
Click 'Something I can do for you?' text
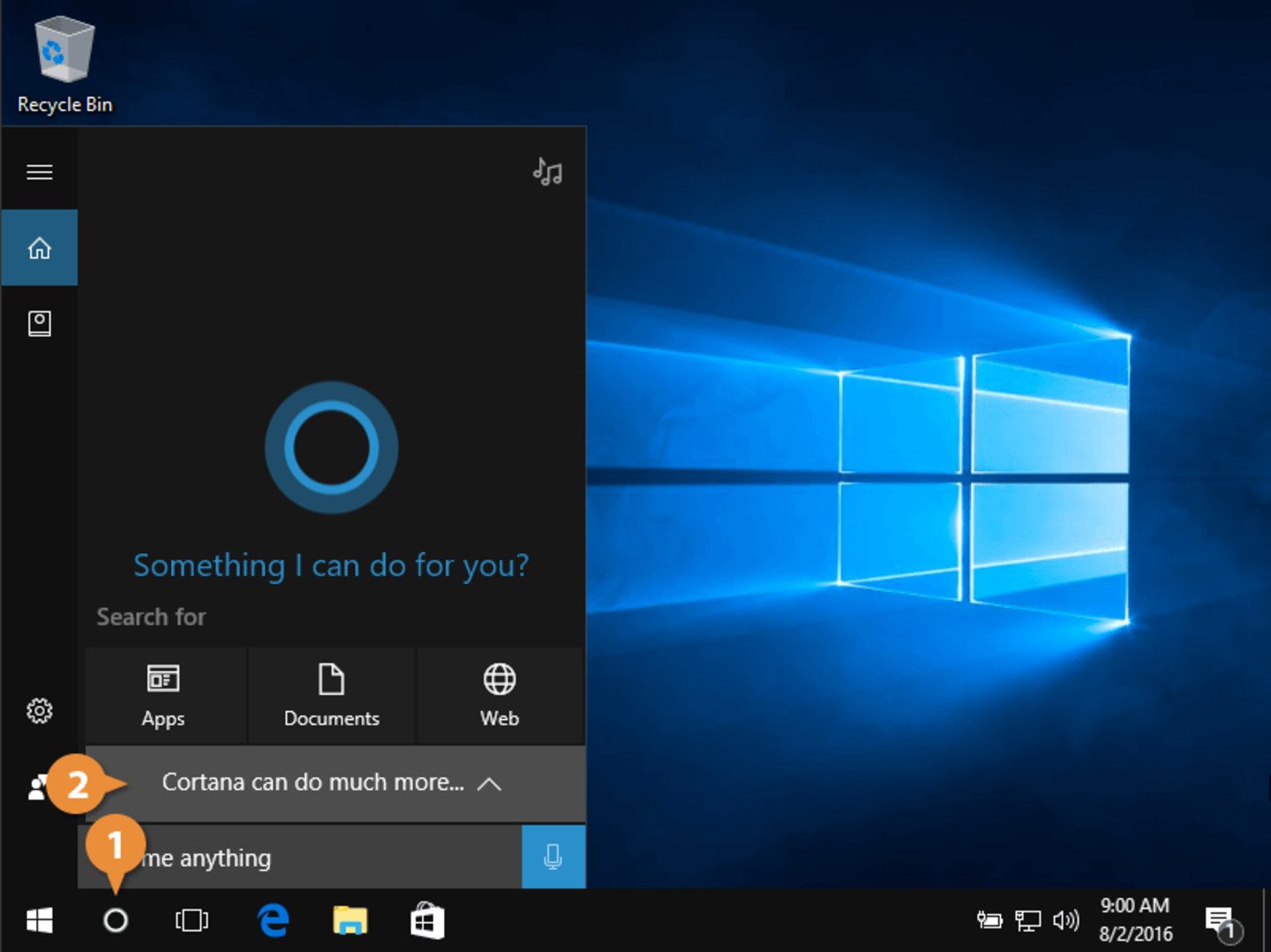click(x=331, y=565)
